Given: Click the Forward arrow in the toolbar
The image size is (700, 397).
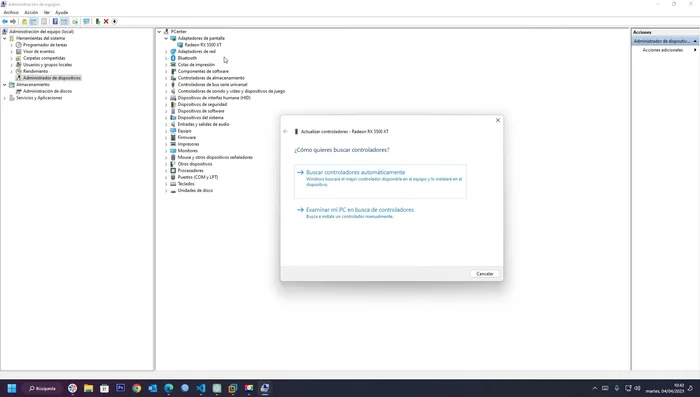Looking at the screenshot, I should 13,21.
